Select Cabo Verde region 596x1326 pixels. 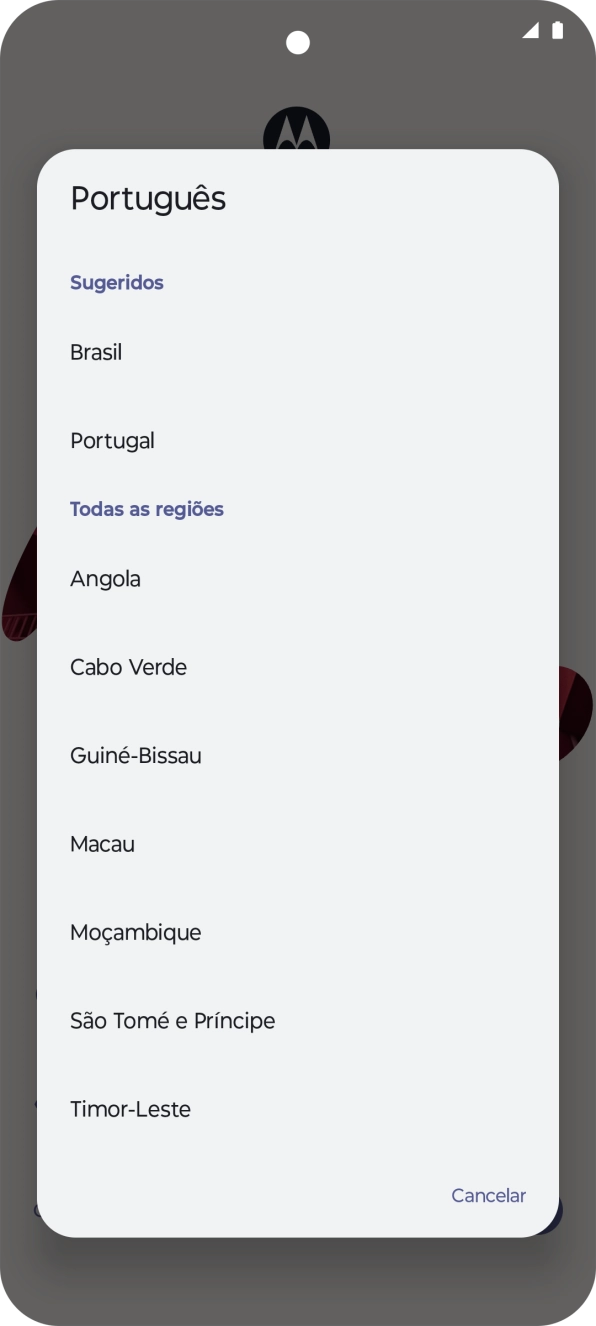coord(128,667)
